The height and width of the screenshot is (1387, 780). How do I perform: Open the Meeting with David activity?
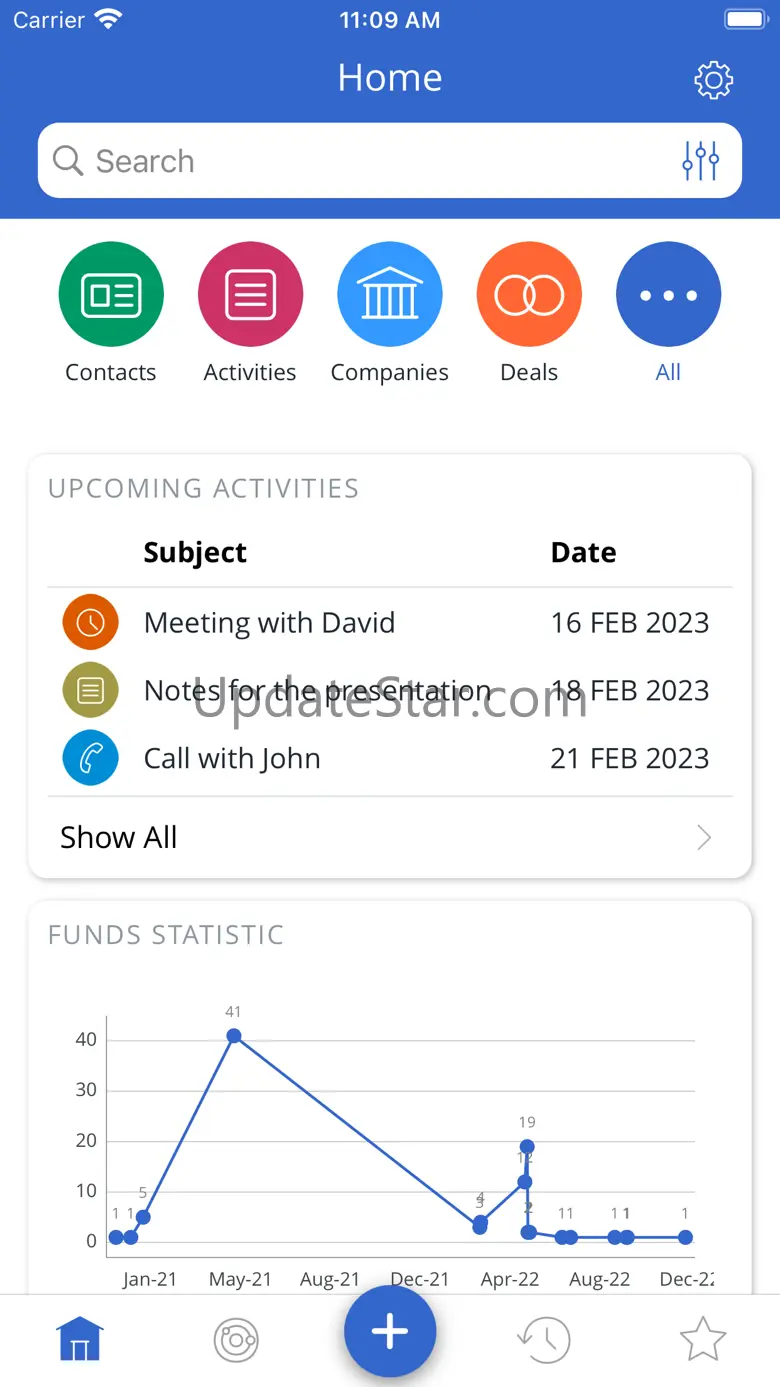tap(269, 622)
